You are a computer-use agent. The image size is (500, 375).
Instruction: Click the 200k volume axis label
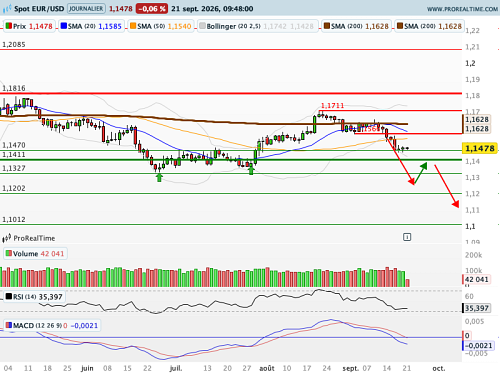[x=473, y=255]
